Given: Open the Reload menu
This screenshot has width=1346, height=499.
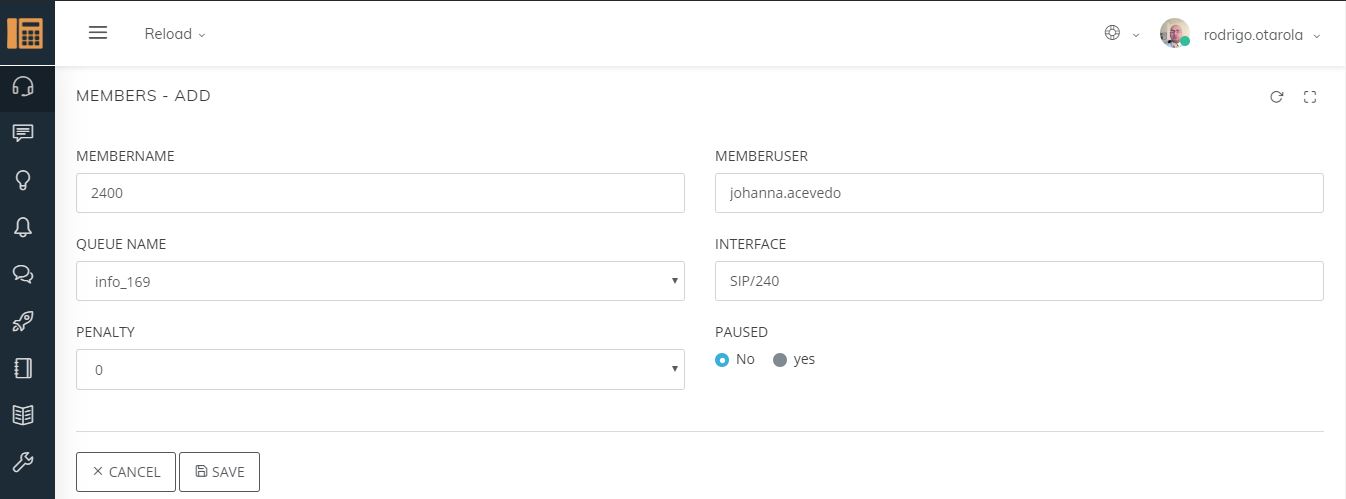Looking at the screenshot, I should (x=175, y=34).
